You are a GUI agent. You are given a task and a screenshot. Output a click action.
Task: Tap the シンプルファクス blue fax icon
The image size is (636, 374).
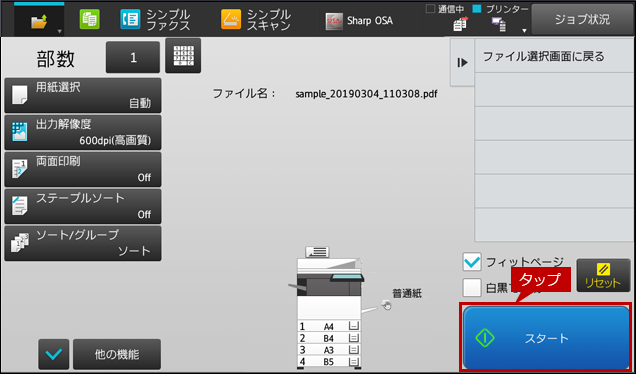[x=130, y=19]
